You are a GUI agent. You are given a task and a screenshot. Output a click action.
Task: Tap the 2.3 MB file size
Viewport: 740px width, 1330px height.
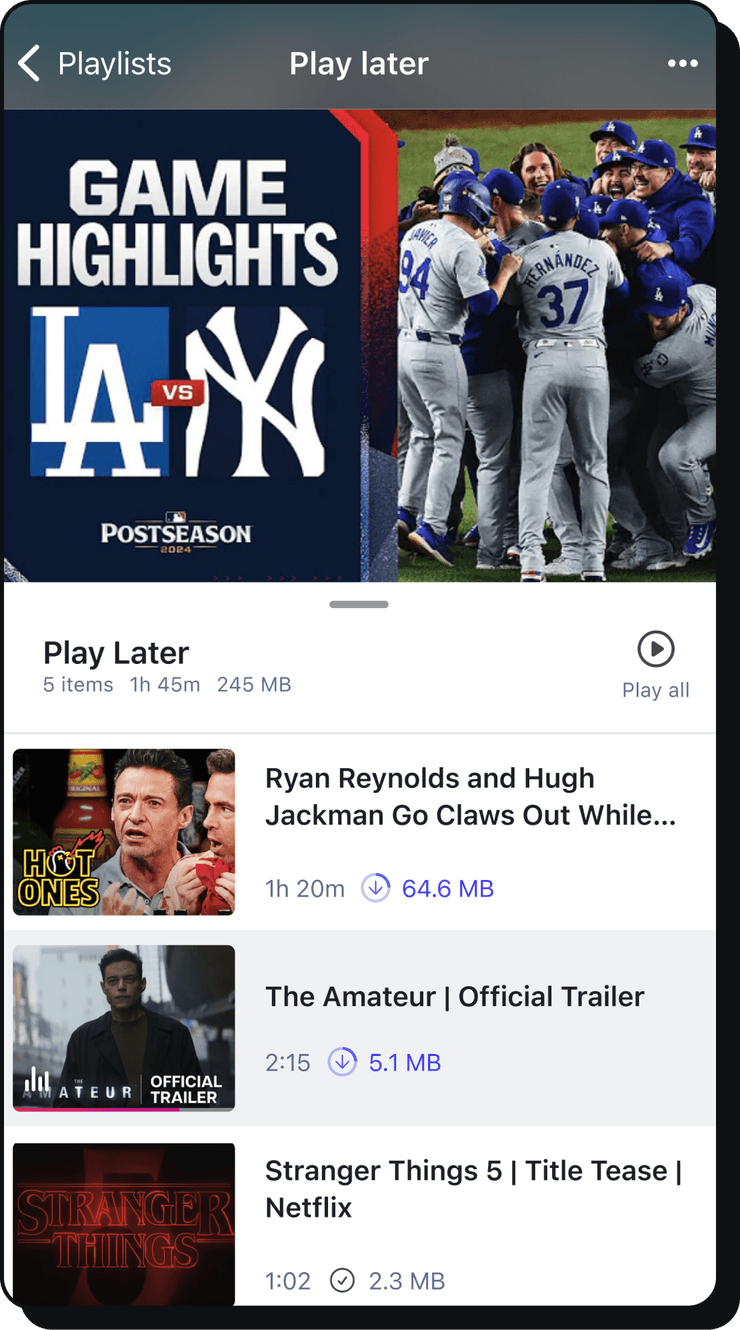tap(405, 1280)
